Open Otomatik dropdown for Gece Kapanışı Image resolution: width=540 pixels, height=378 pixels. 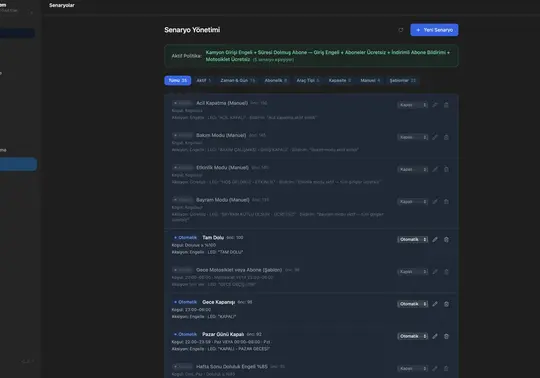coord(413,304)
